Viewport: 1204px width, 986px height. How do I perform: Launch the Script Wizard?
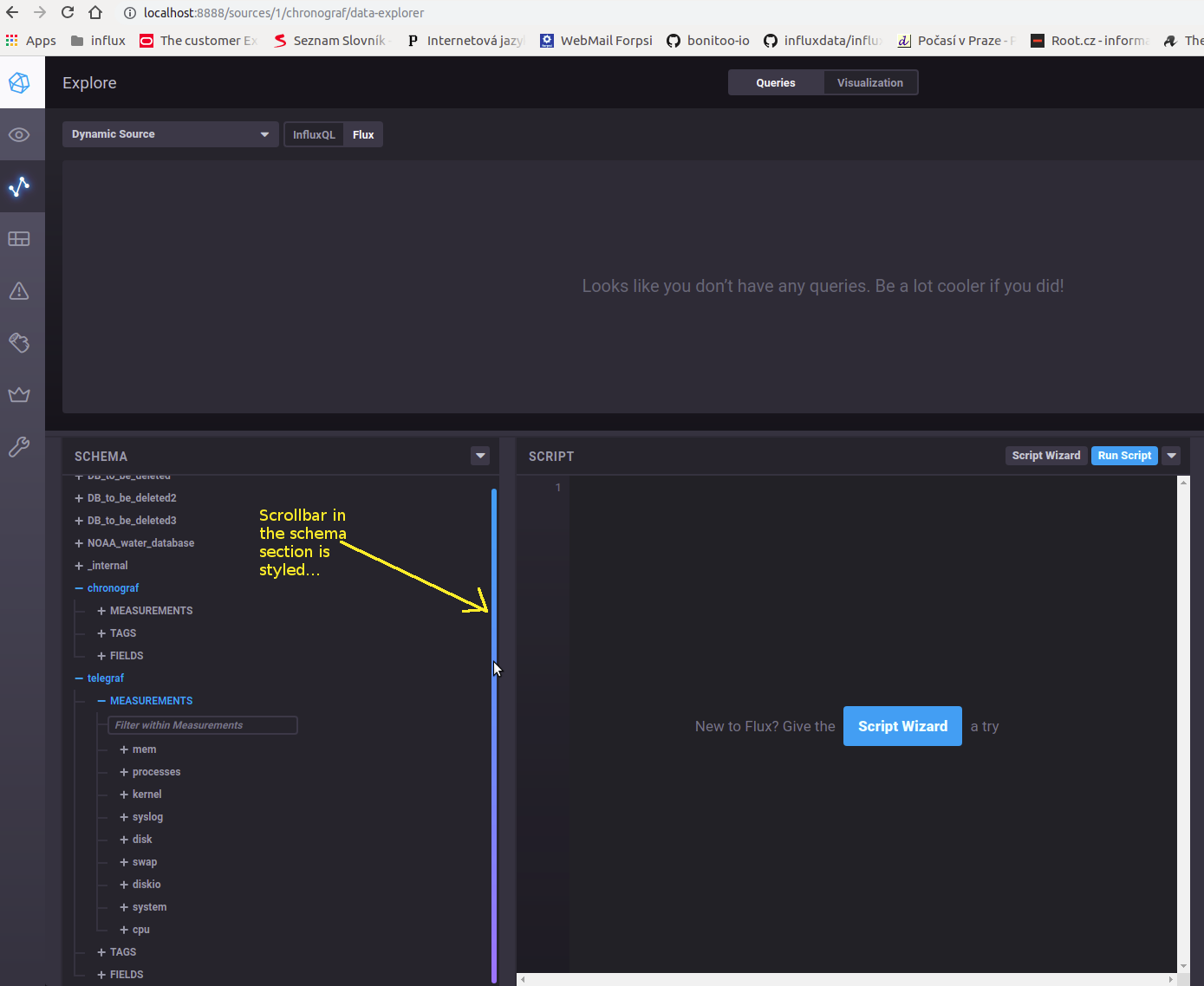(902, 726)
